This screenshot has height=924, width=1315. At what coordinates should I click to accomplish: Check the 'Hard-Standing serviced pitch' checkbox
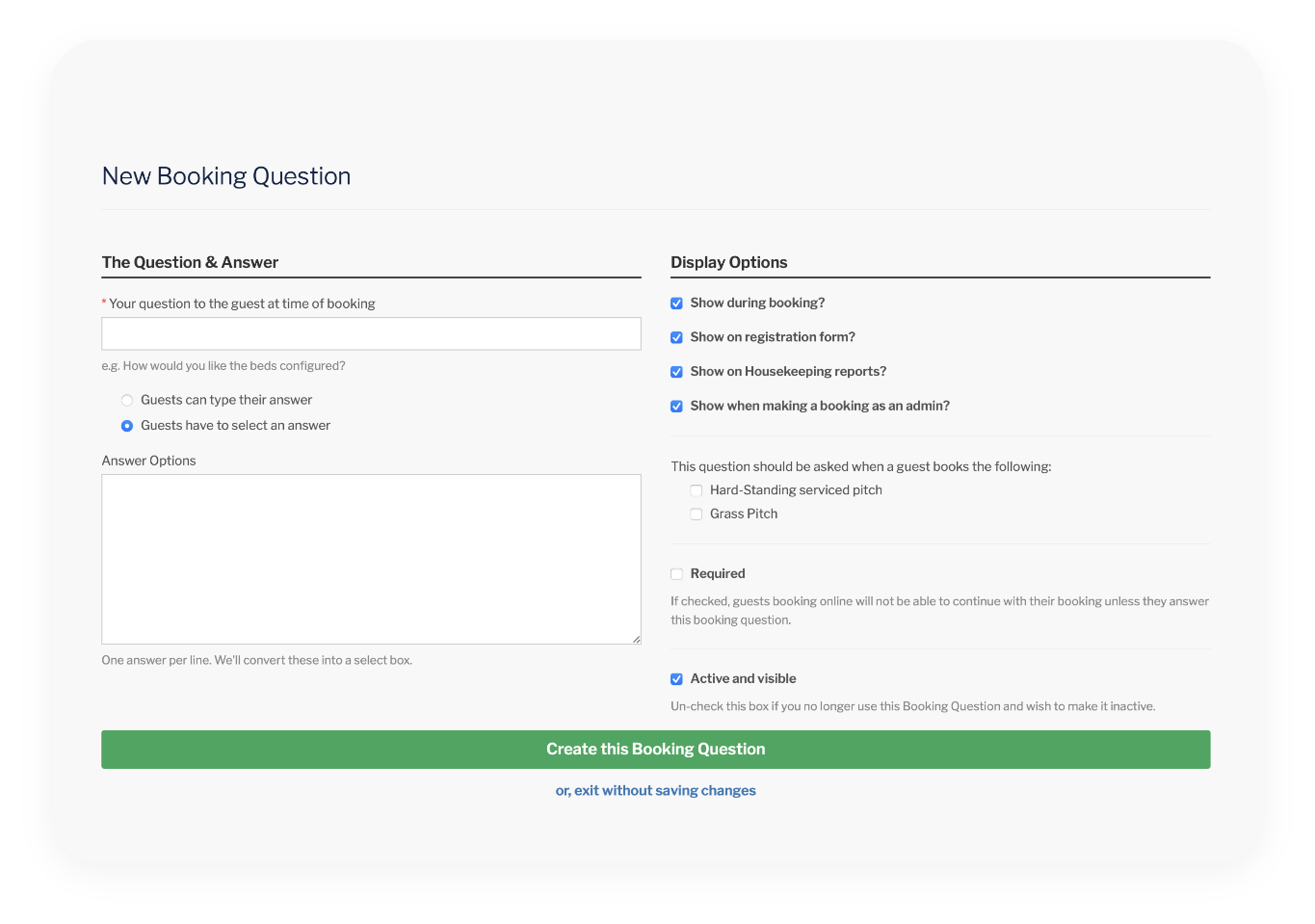(697, 490)
